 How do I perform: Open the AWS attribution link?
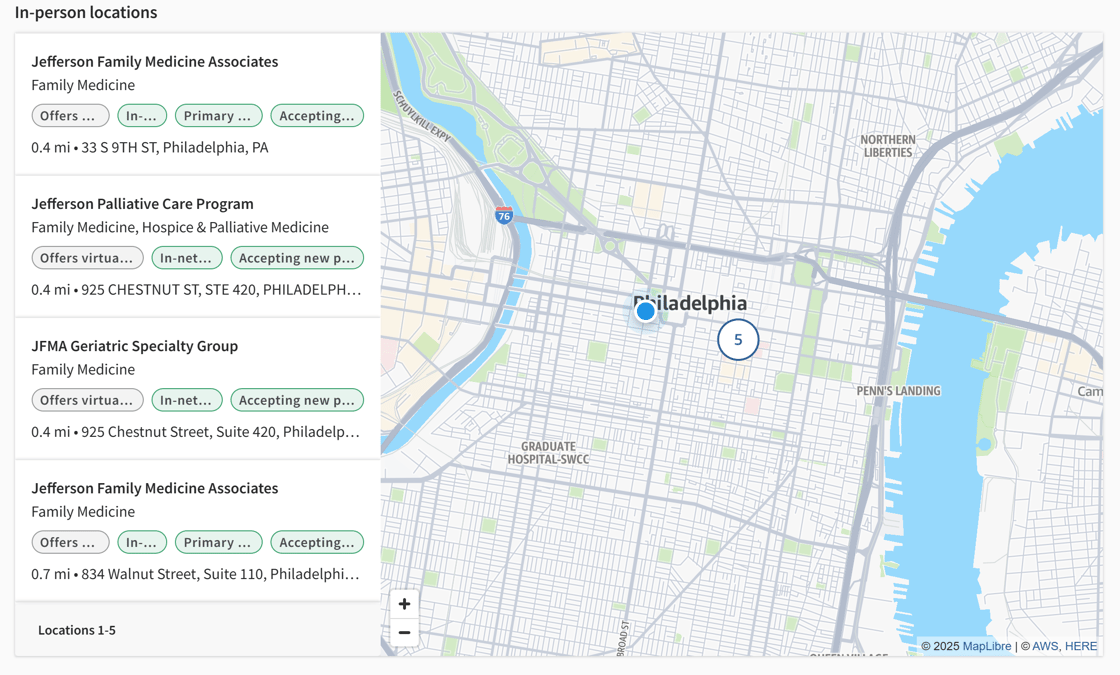pos(1045,646)
